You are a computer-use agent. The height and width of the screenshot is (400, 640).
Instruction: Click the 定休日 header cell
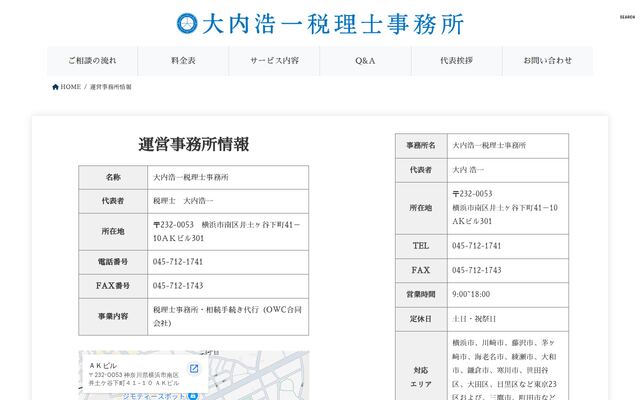(x=421, y=319)
